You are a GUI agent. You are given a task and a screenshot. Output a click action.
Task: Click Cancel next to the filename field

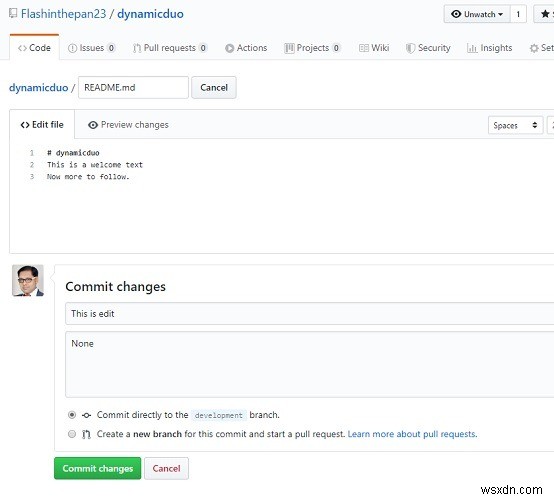[214, 88]
